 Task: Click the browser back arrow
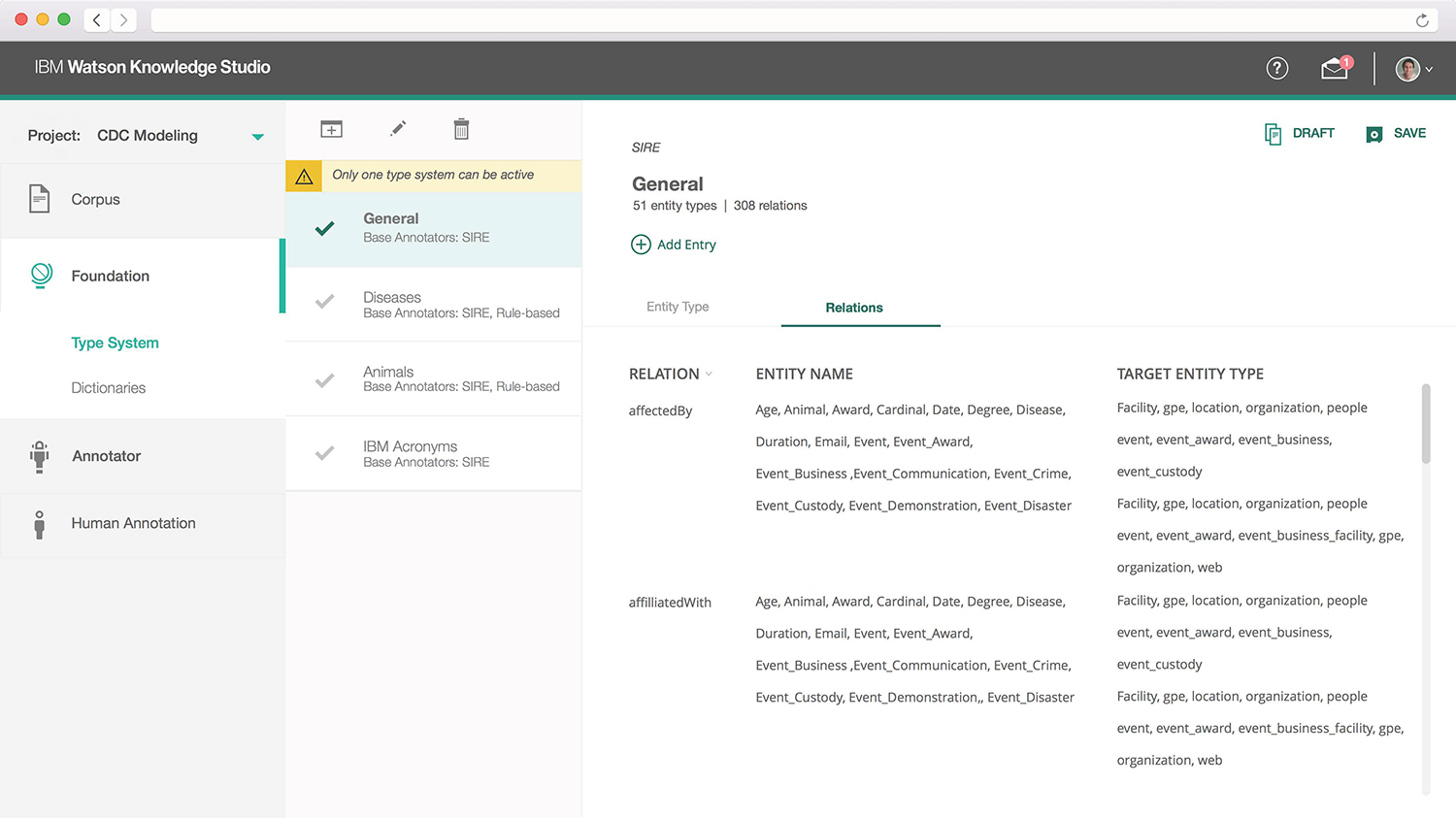point(97,19)
